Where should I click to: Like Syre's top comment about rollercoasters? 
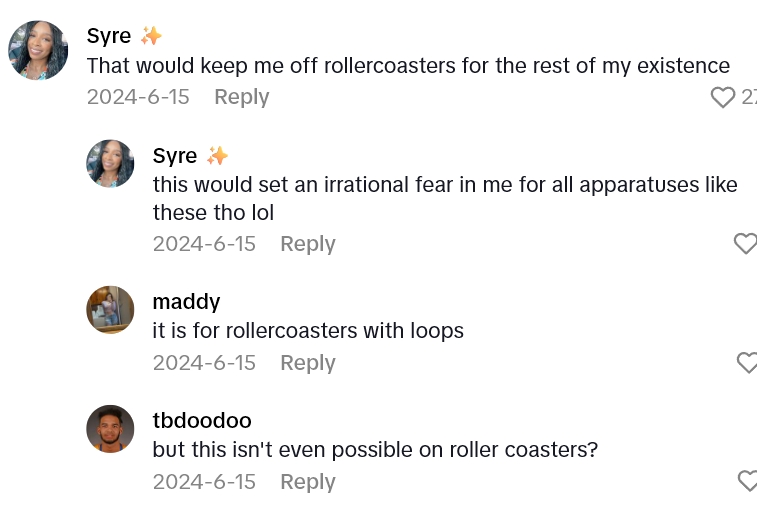click(x=723, y=97)
